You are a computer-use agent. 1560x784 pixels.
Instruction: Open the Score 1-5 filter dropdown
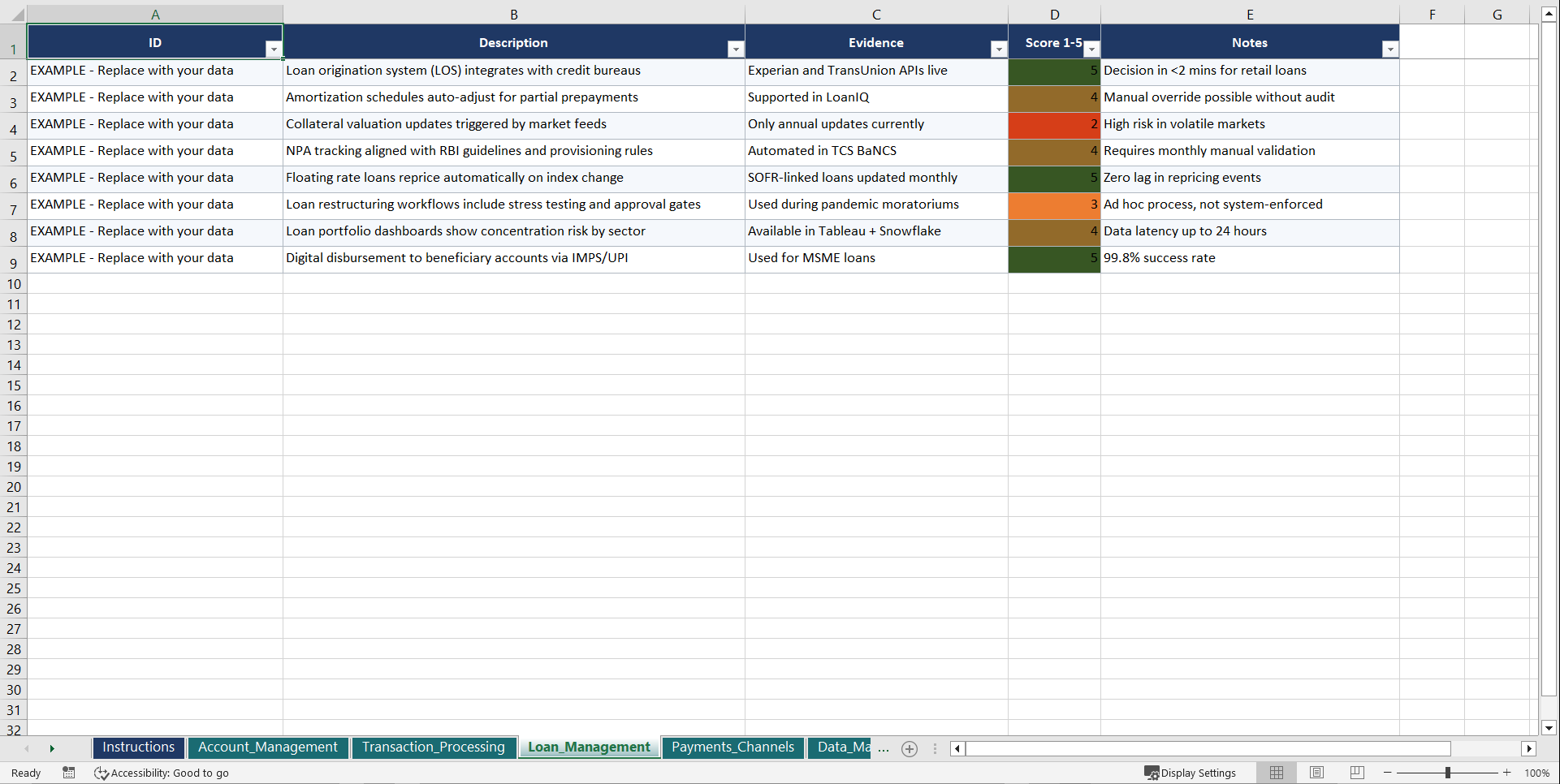(1092, 49)
